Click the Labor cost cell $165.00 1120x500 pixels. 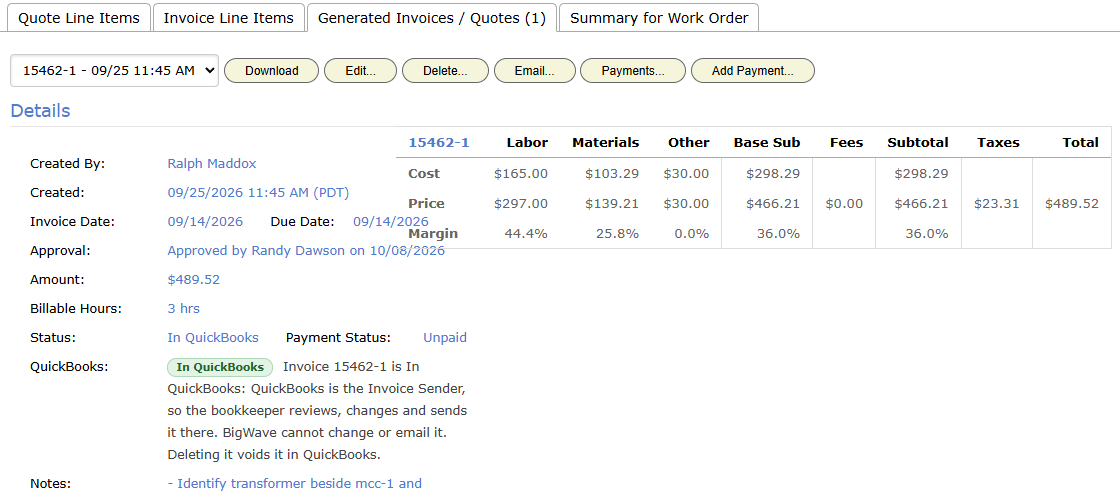click(521, 174)
